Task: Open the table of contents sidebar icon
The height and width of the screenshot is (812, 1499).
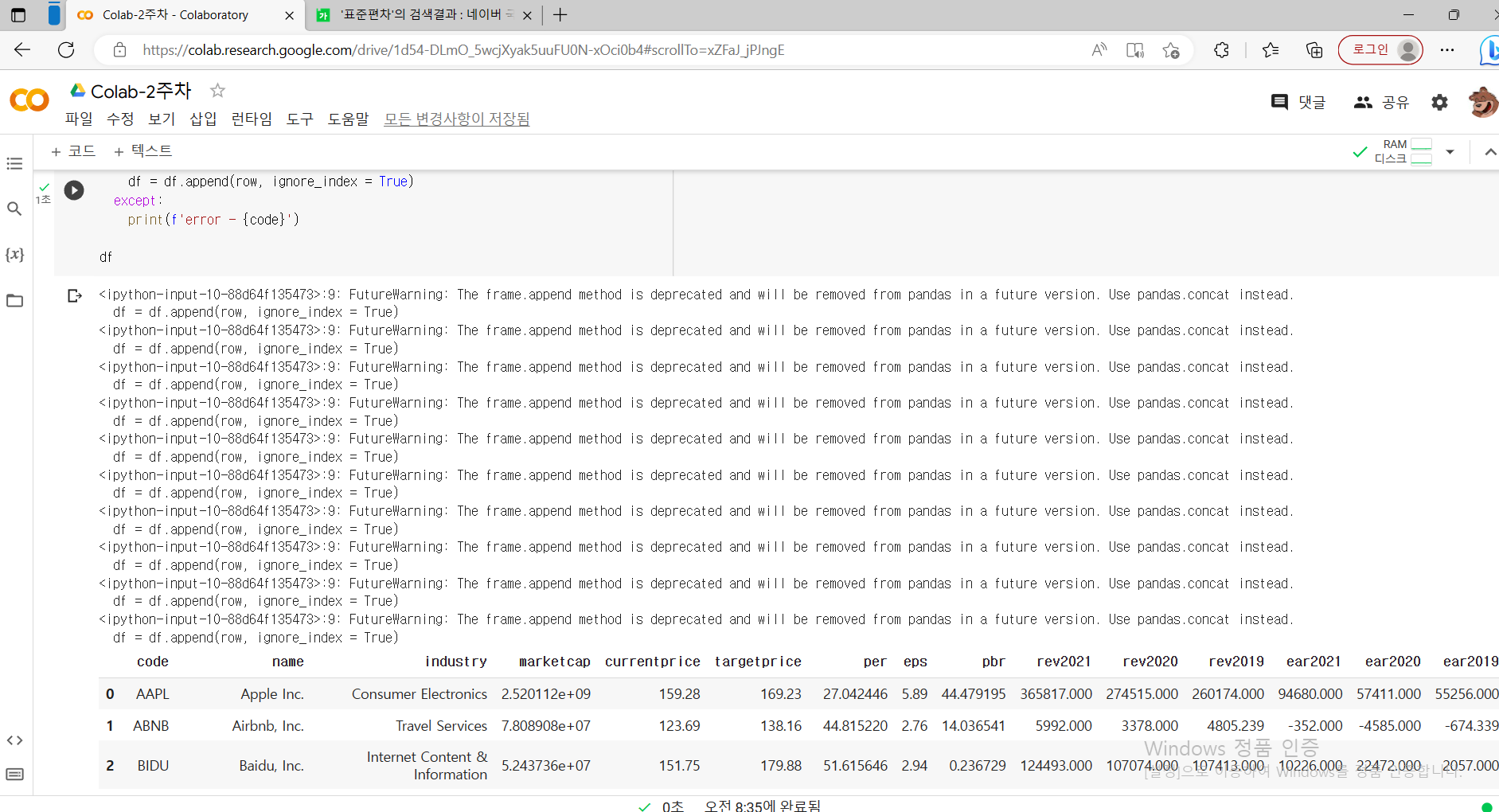Action: pyautogui.click(x=14, y=164)
